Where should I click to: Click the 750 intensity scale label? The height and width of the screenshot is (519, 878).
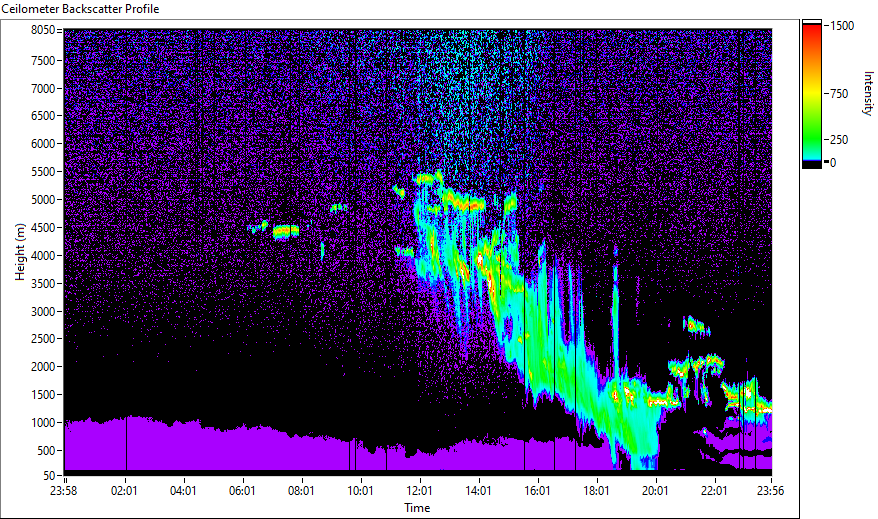[839, 94]
